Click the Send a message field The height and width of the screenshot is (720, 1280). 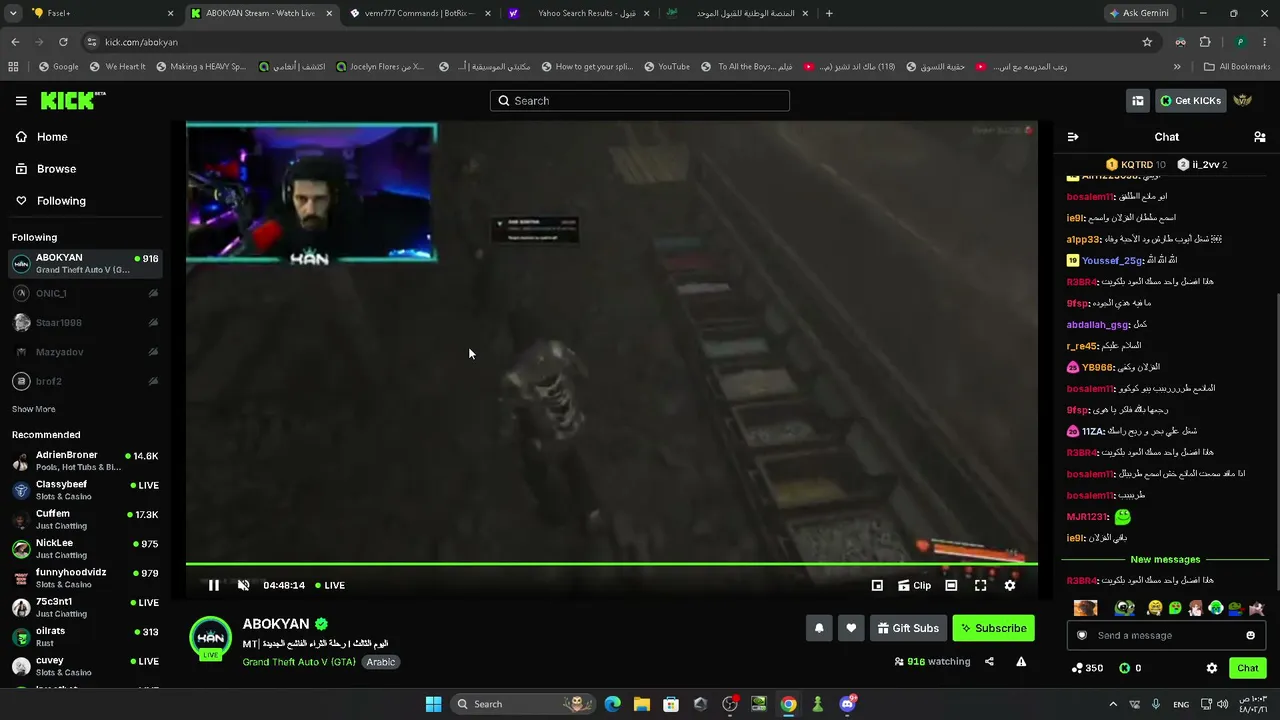point(1166,635)
